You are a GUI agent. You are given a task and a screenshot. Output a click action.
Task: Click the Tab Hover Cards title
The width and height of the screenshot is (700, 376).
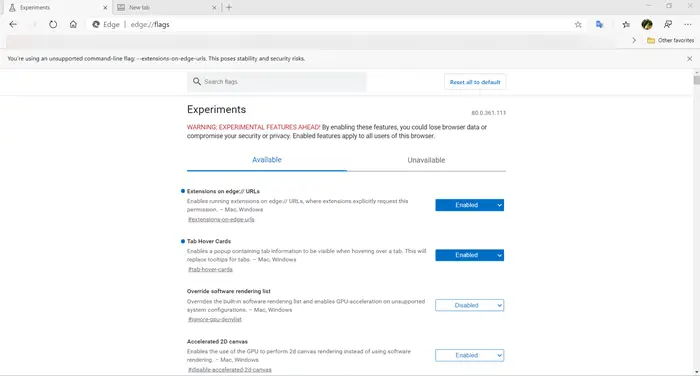click(209, 241)
